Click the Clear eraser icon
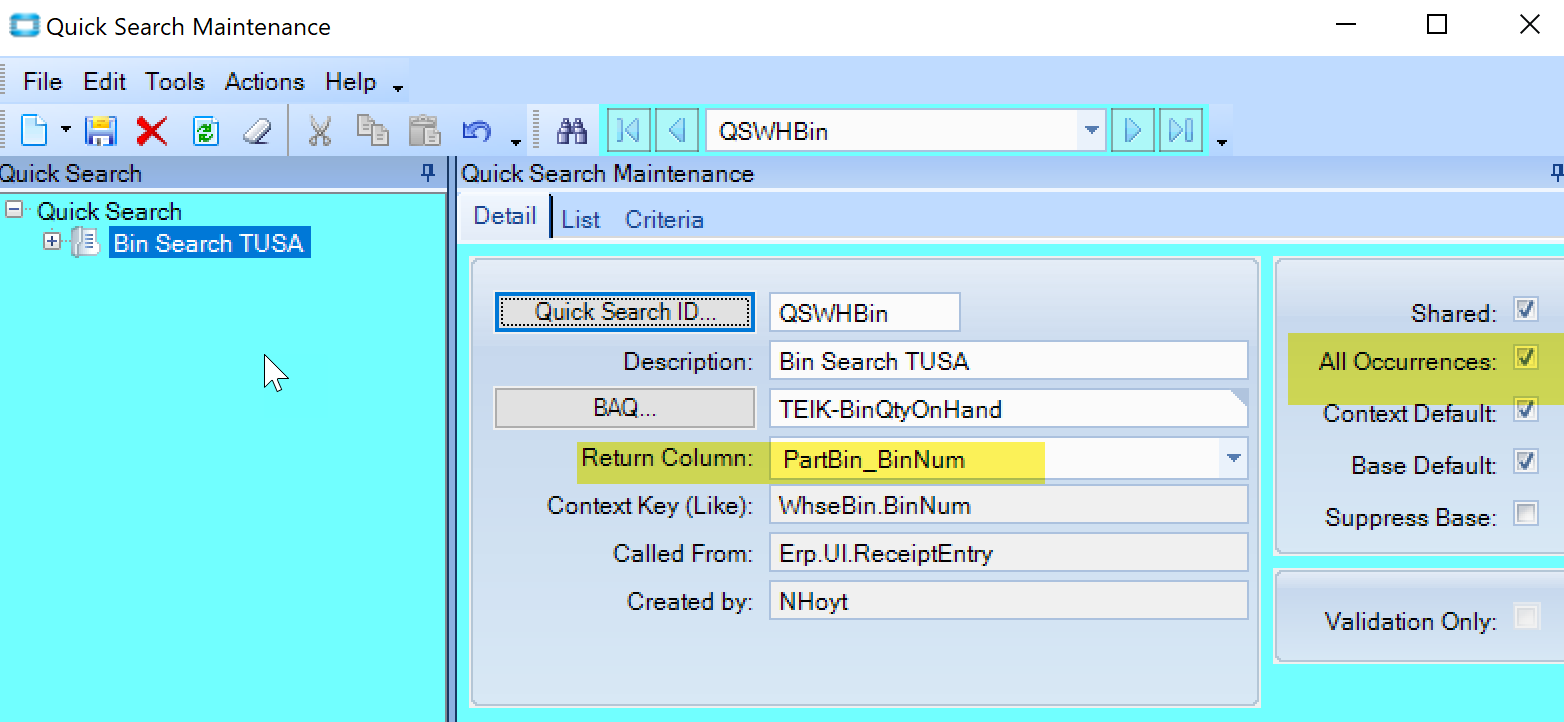Viewport: 1564px width, 722px height. tap(257, 131)
